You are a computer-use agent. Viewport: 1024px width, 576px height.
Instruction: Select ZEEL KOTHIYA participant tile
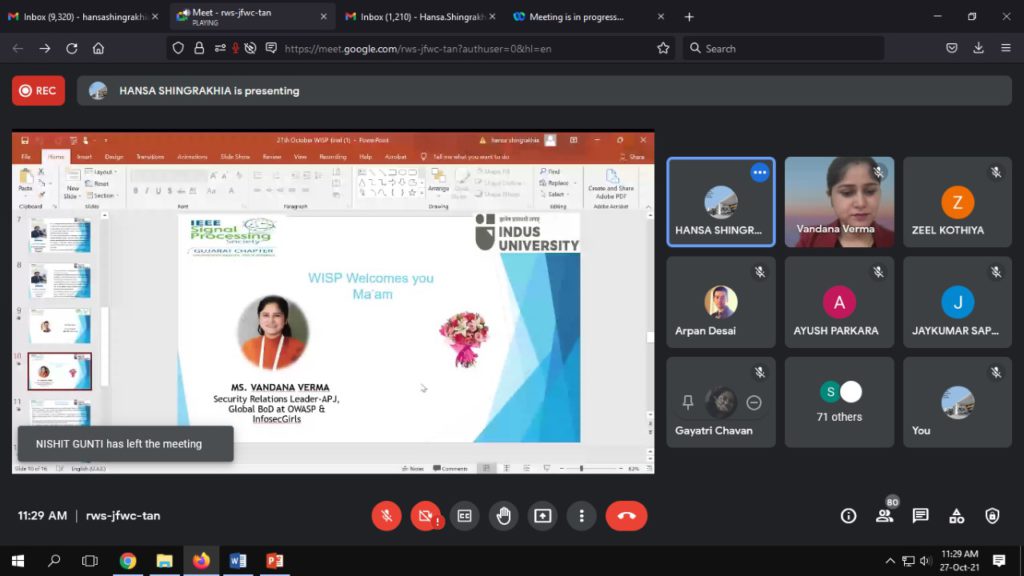click(x=957, y=202)
